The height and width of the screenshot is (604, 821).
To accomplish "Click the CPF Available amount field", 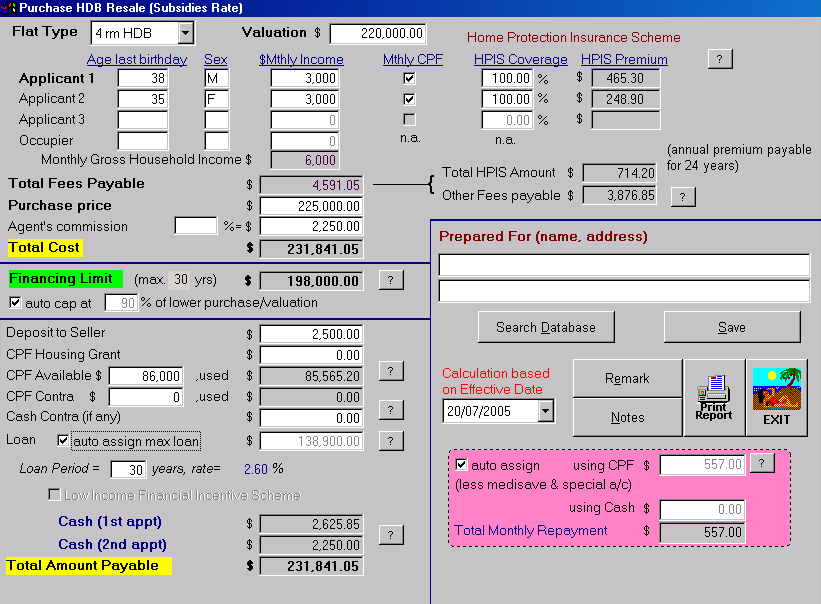I will [x=146, y=376].
